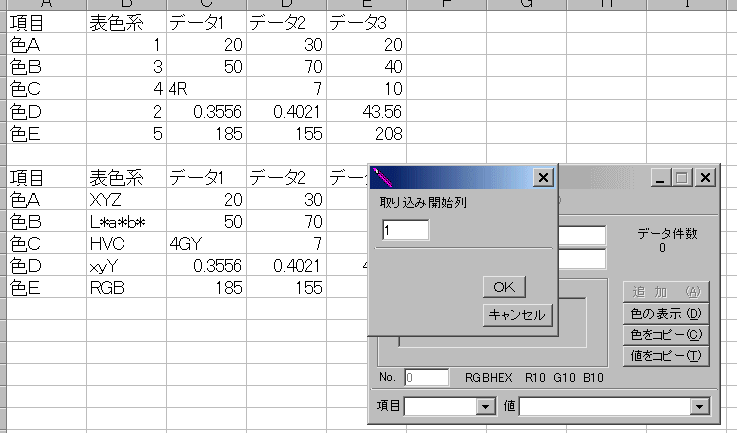
Task: Select the 4R cell in 色C row
Action: (x=207, y=89)
